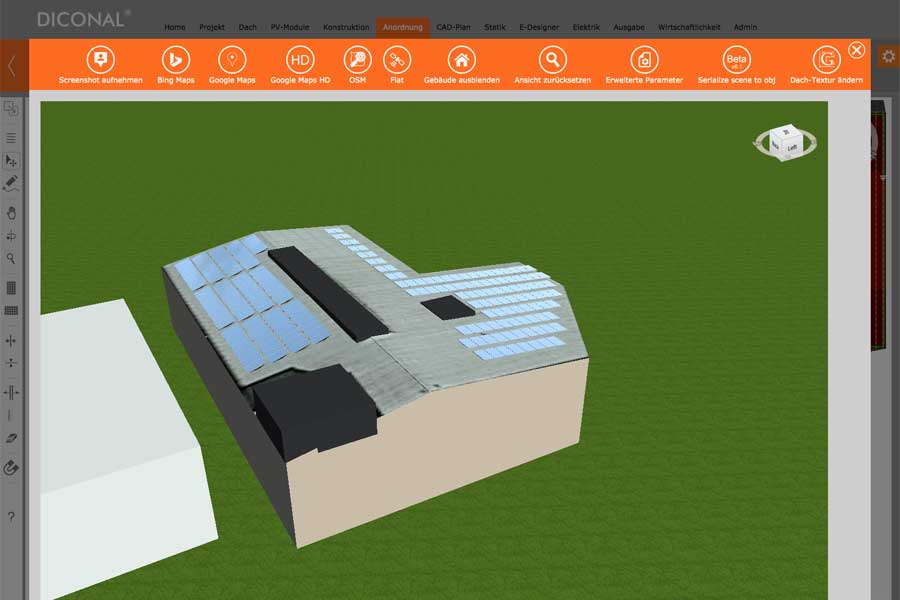Click Serialize scene to obj Beta

coord(737,59)
